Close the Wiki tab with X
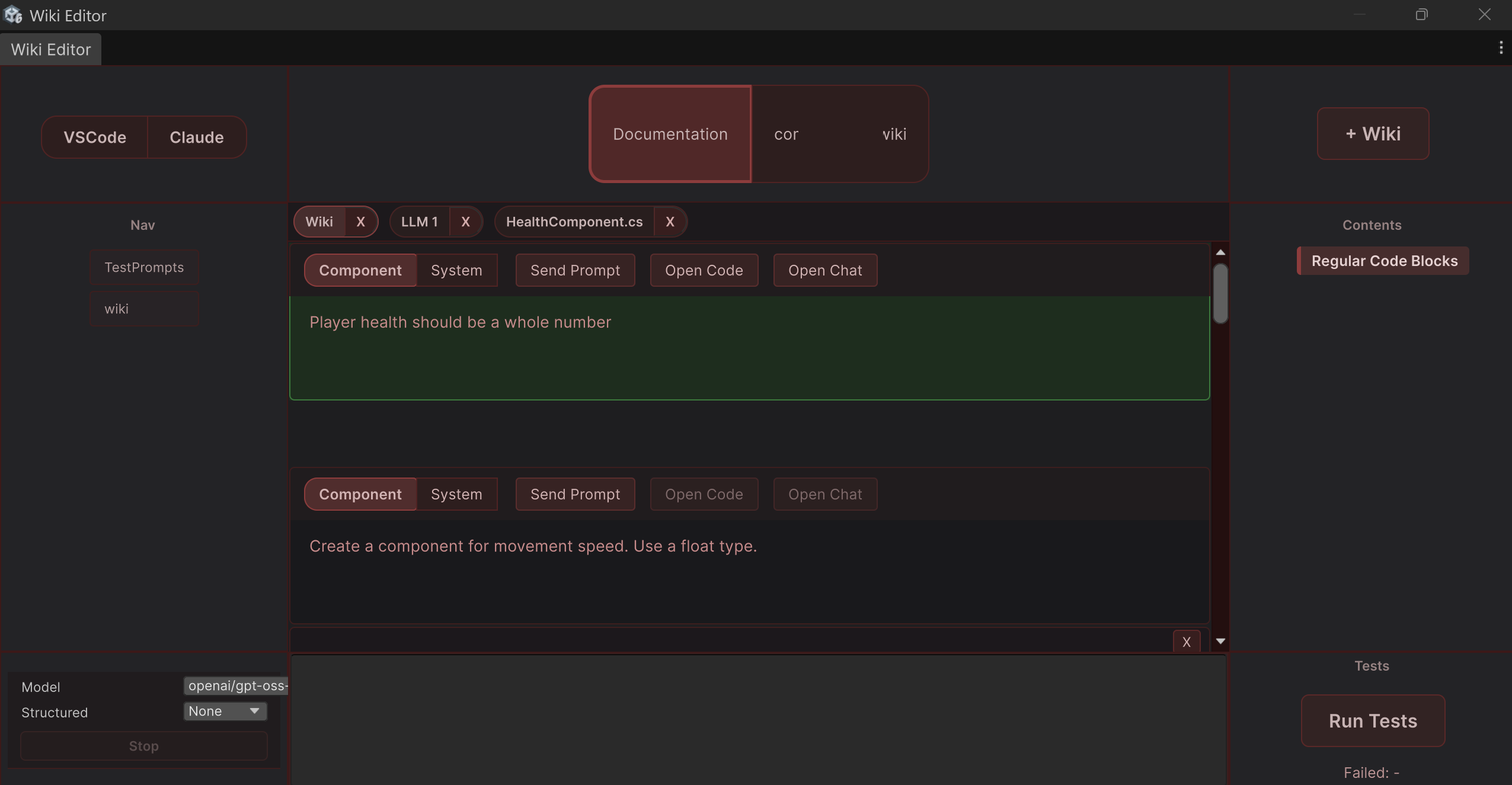 (x=360, y=222)
